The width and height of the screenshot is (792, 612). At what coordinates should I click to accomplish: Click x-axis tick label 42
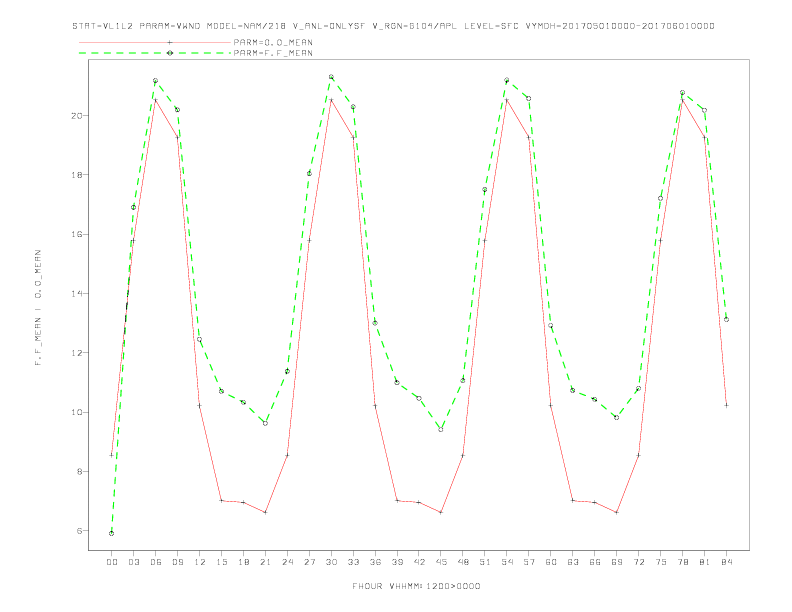point(419,562)
